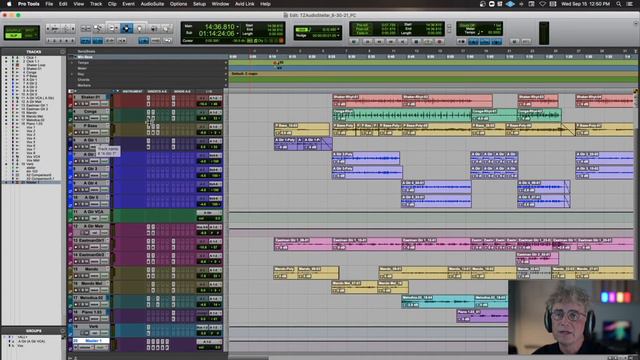This screenshot has height=360, width=640.
Task: Open Shaker P1 automation mode selector
Action: (105, 104)
